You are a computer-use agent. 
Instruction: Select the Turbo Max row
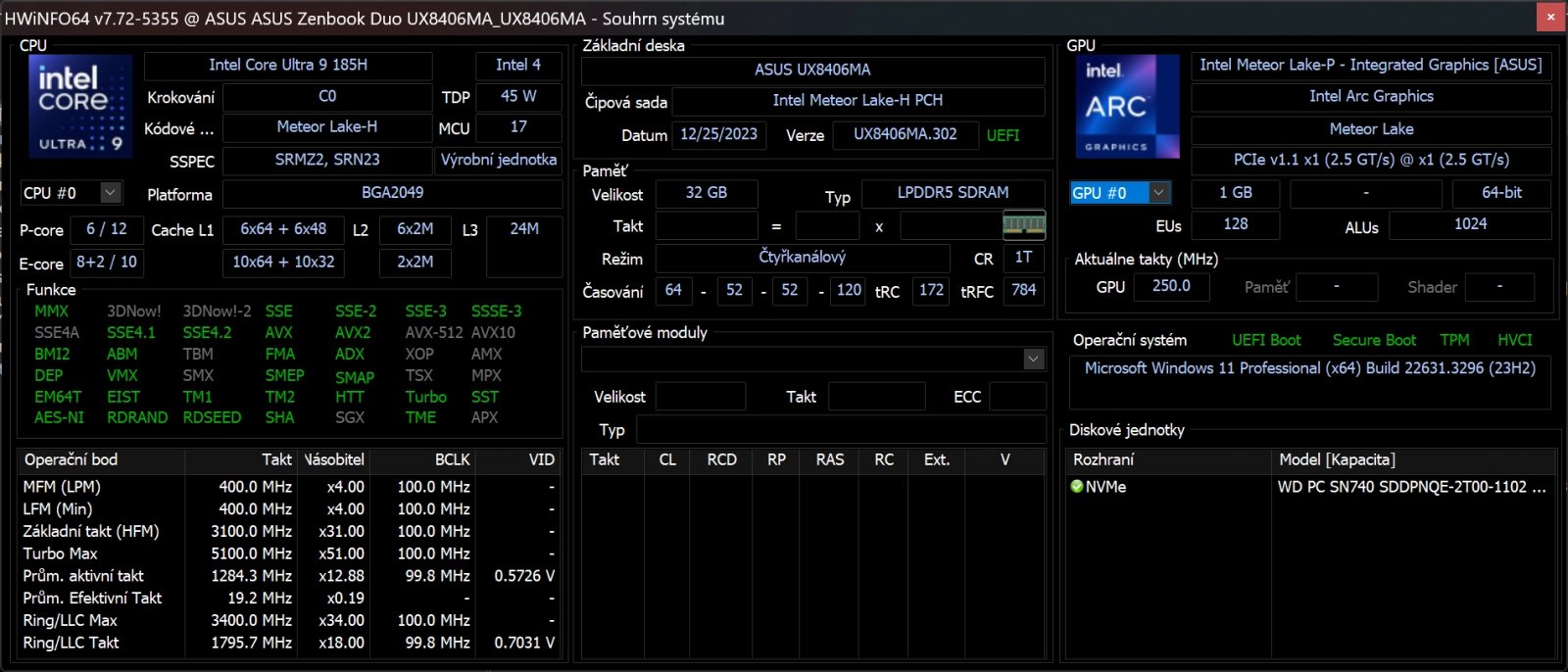coord(289,553)
